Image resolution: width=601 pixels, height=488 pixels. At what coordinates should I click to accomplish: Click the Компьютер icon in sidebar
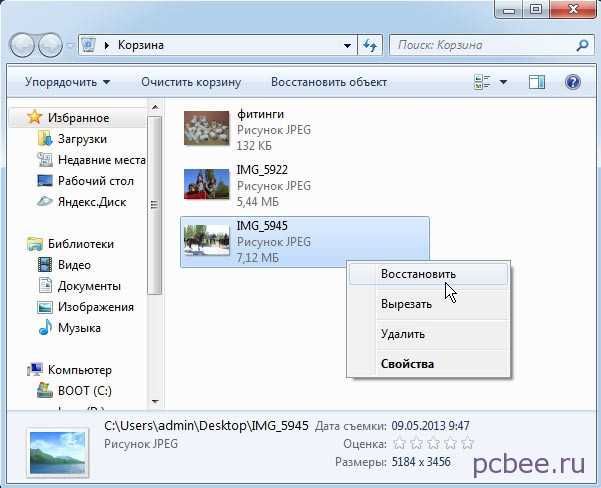coord(35,370)
